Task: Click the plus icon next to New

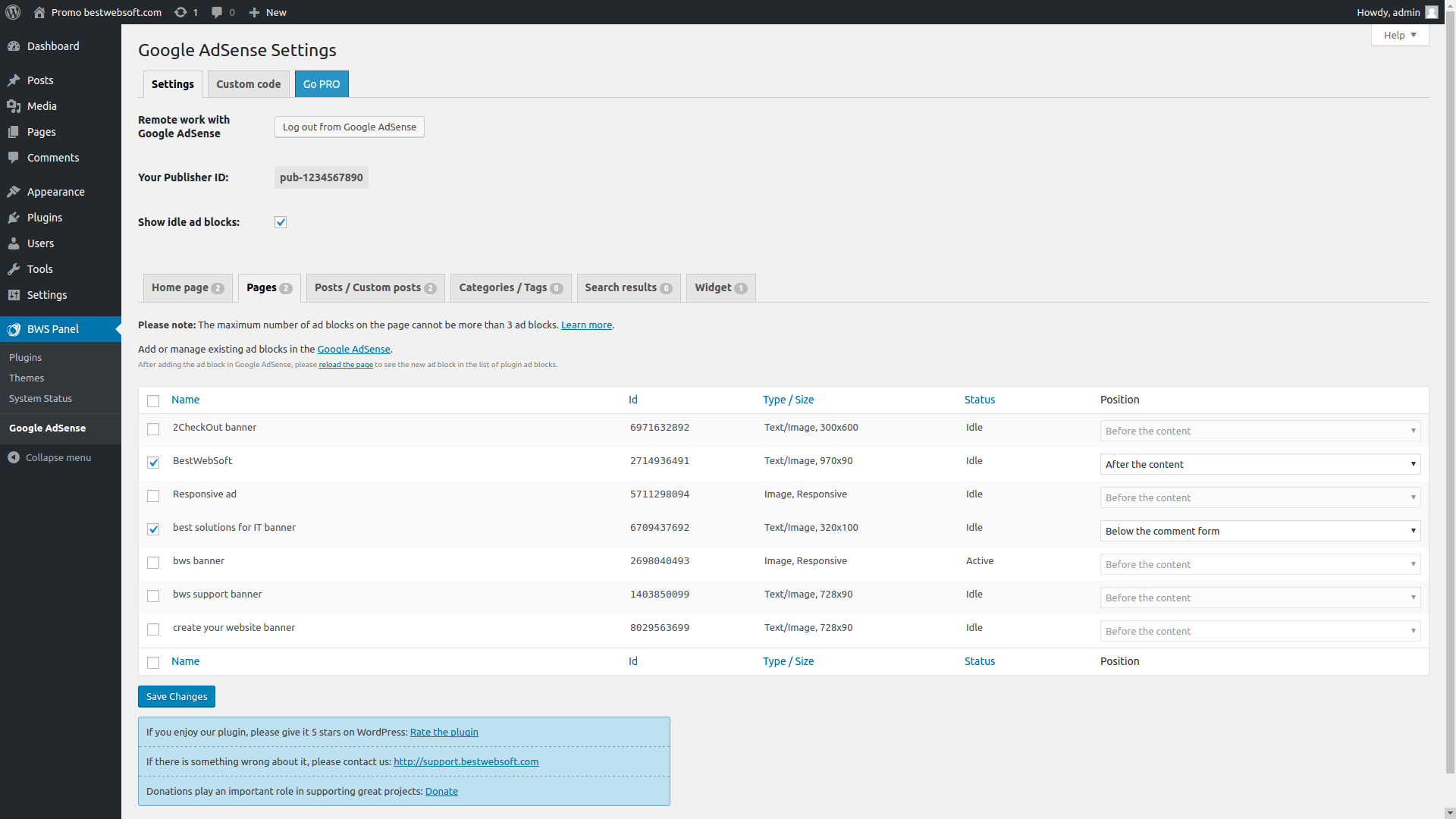Action: pyautogui.click(x=254, y=12)
